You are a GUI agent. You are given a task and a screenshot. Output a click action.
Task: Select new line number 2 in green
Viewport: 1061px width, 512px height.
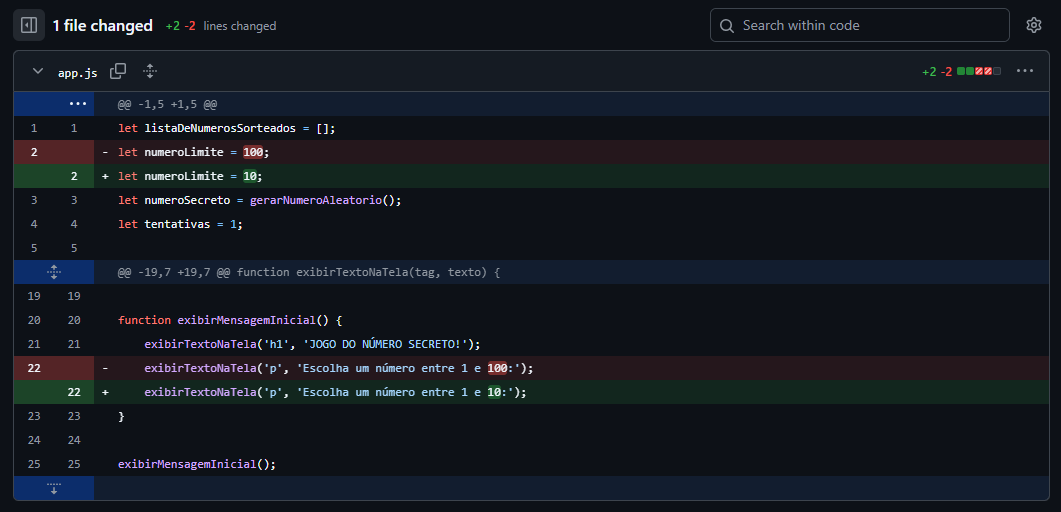click(x=74, y=176)
